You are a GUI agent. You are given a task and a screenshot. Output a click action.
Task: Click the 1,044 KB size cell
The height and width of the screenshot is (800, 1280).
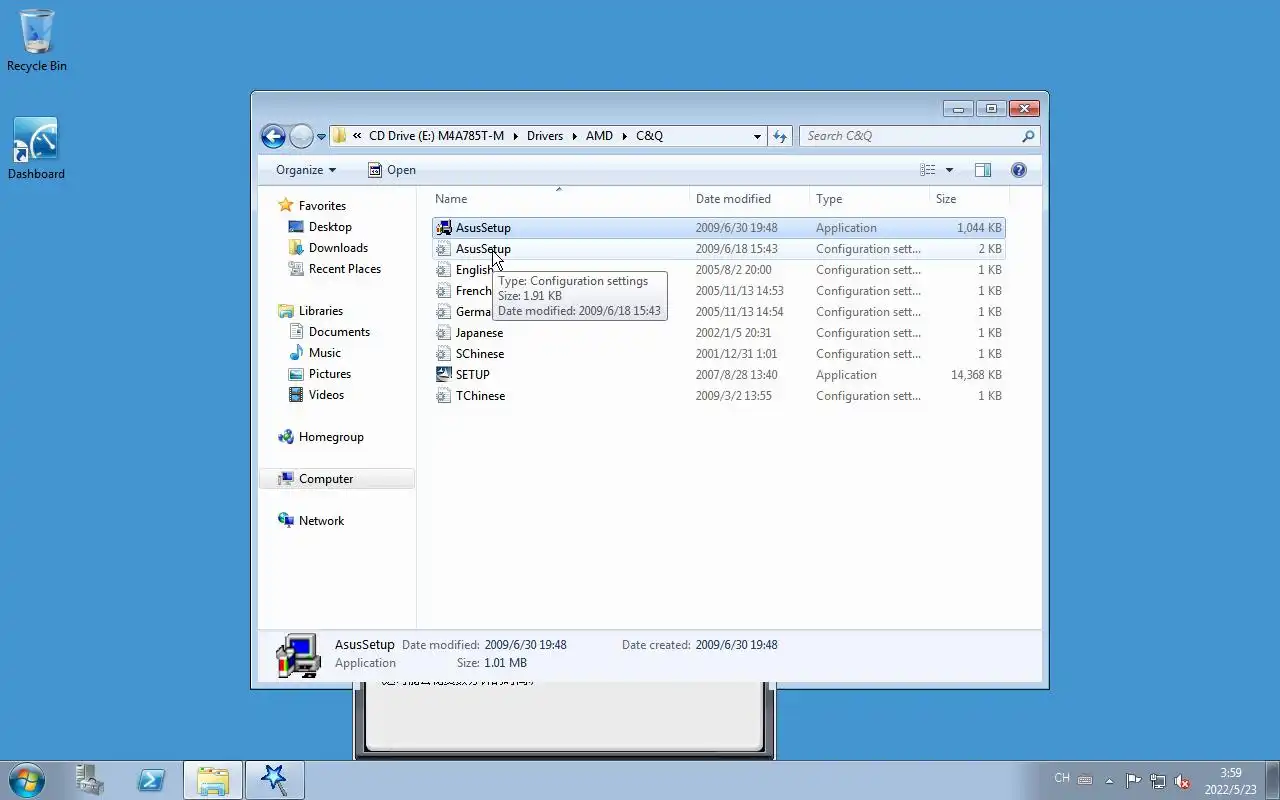pos(978,228)
